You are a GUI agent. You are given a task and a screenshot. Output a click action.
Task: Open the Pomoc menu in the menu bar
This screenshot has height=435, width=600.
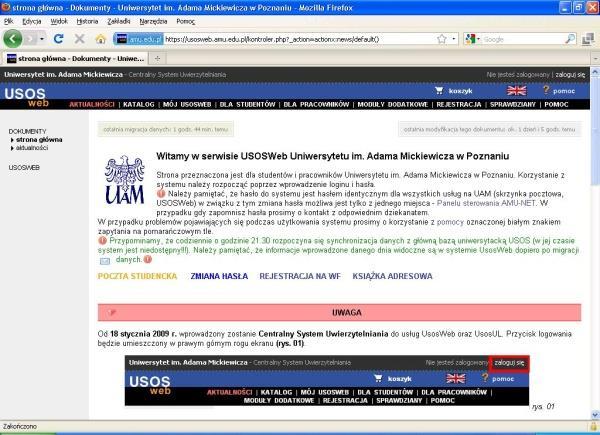click(x=186, y=21)
